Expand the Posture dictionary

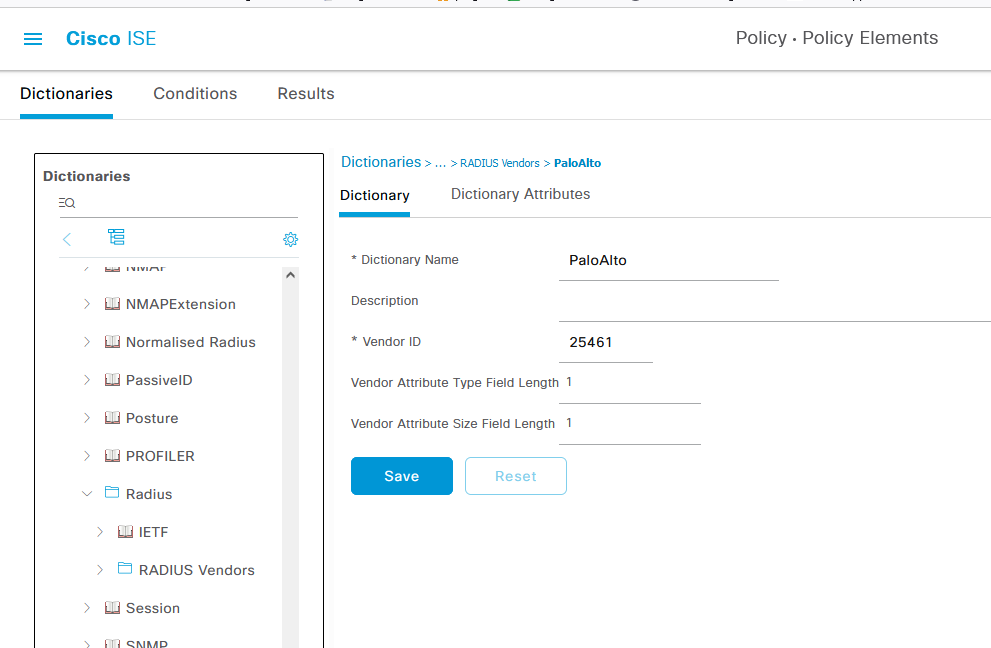pyautogui.click(x=87, y=418)
